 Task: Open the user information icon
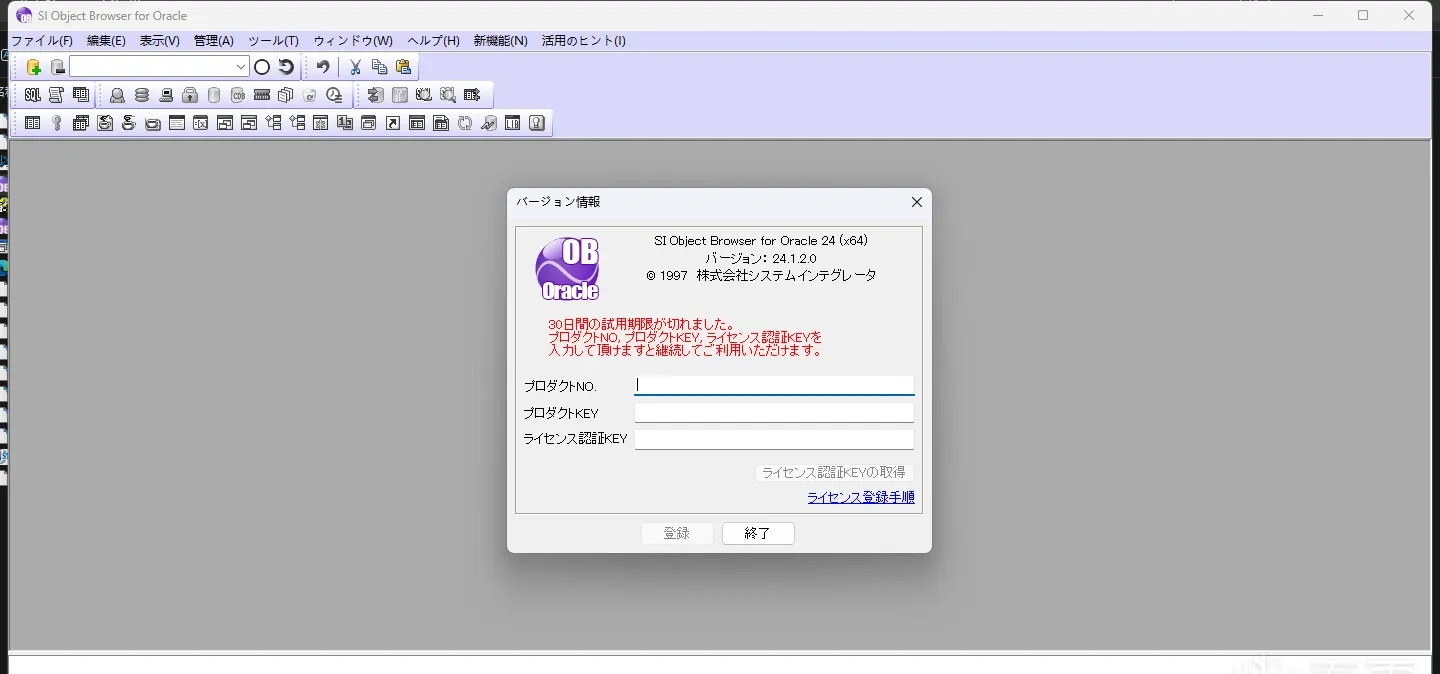coord(118,95)
